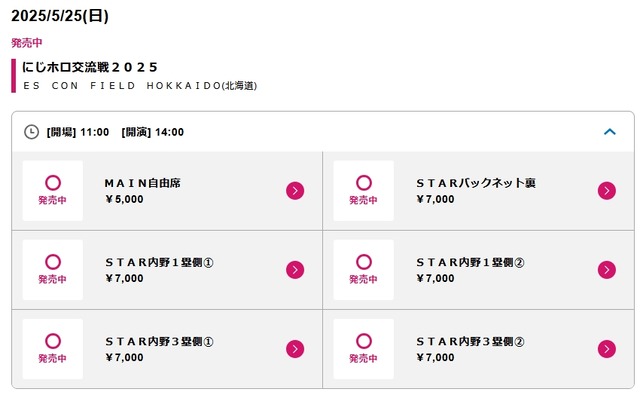640x395 pixels.
Task: Click the arrow icon for MAIN自由席
Action: 295,191
